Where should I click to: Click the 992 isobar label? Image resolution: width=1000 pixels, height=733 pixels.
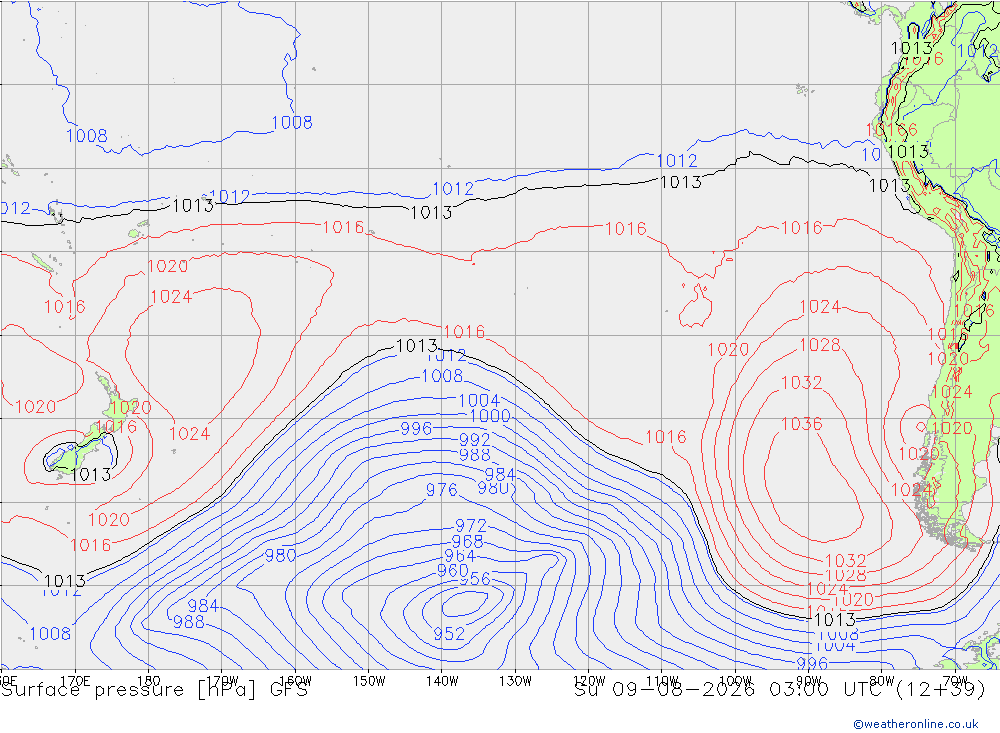[x=474, y=440]
